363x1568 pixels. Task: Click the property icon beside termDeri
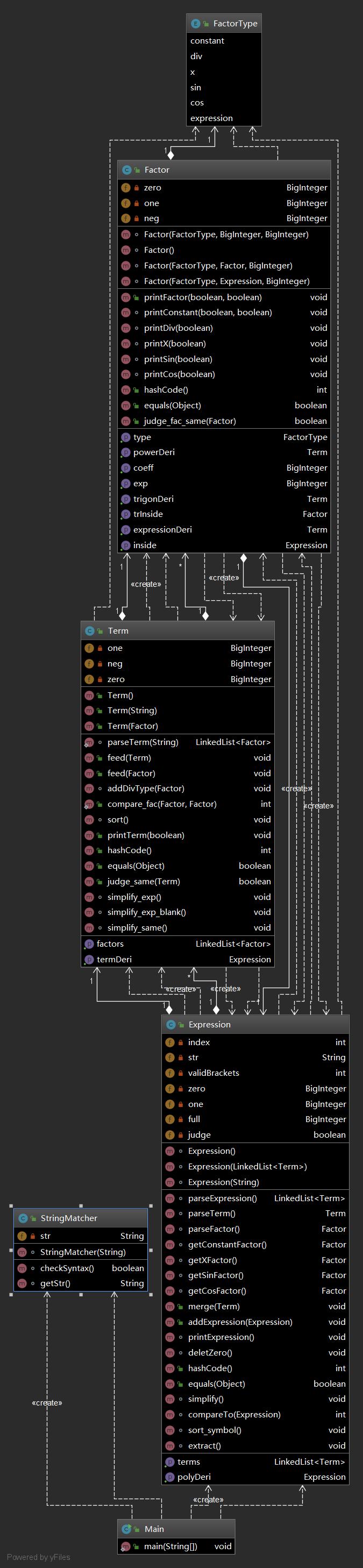pyautogui.click(x=89, y=959)
